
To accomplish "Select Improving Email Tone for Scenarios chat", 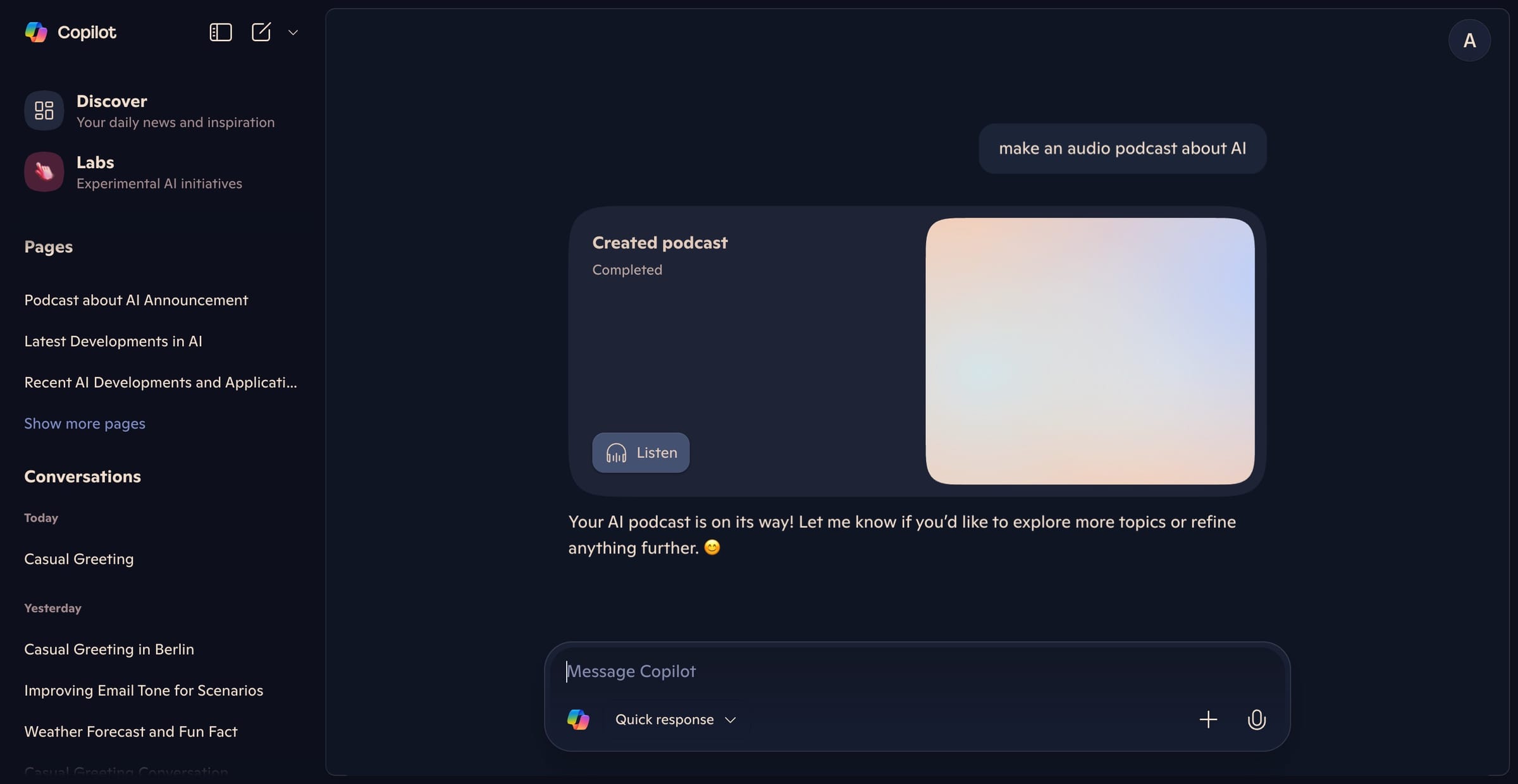I will click(x=144, y=690).
